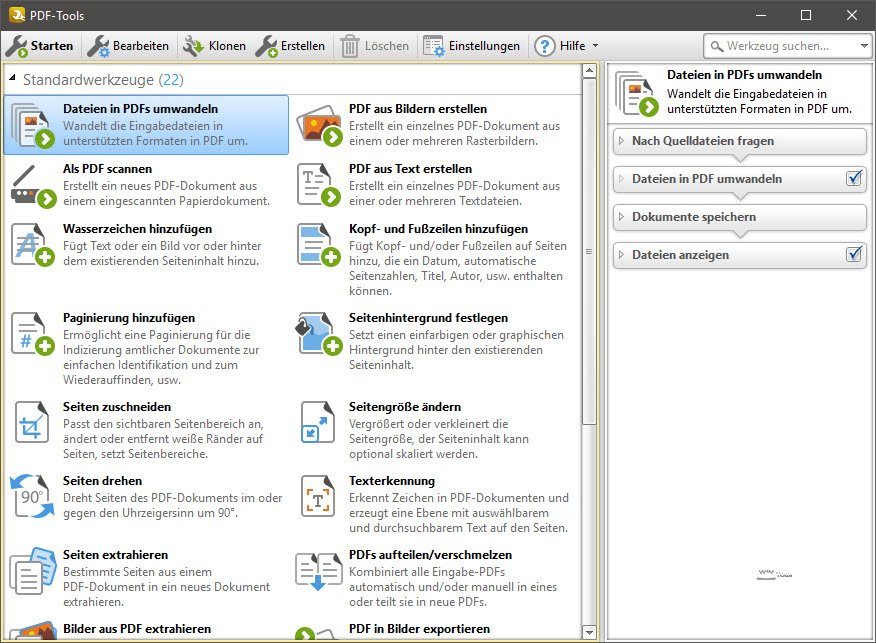This screenshot has height=643, width=876.
Task: Open the Hilfe dropdown arrow
Action: point(595,46)
